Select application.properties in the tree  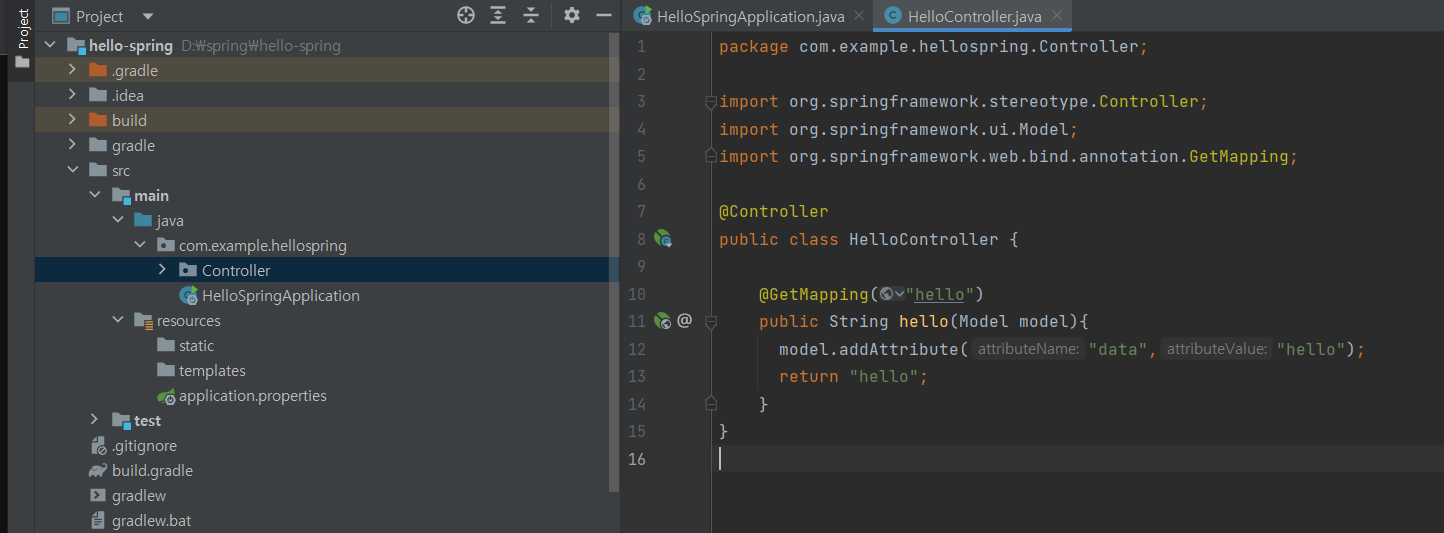click(x=253, y=396)
